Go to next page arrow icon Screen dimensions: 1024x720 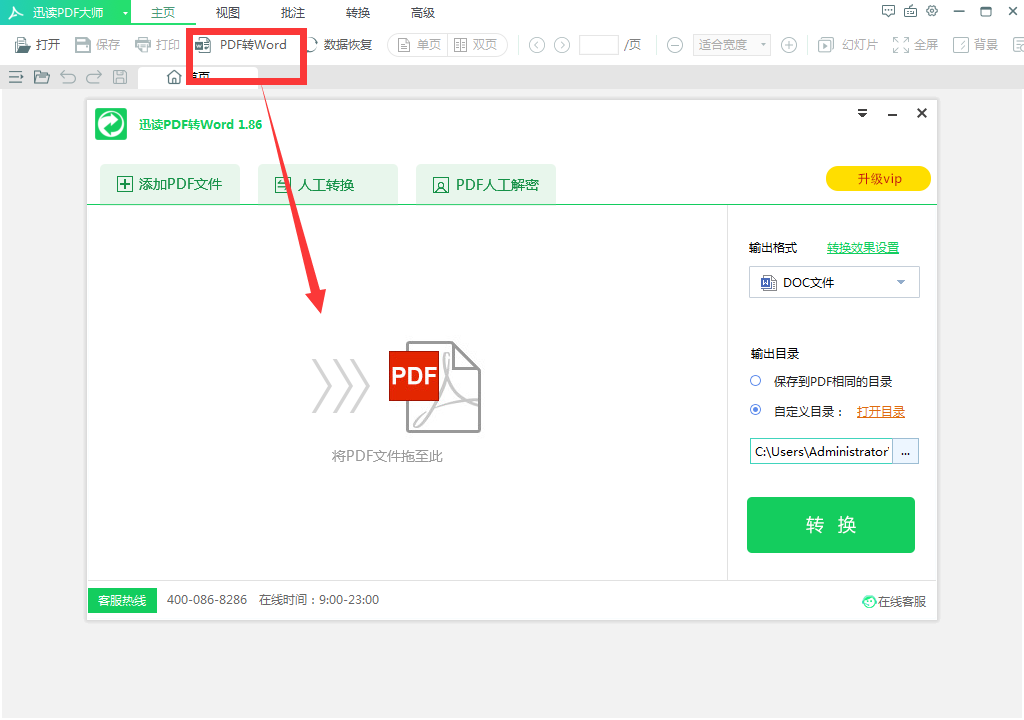point(562,44)
